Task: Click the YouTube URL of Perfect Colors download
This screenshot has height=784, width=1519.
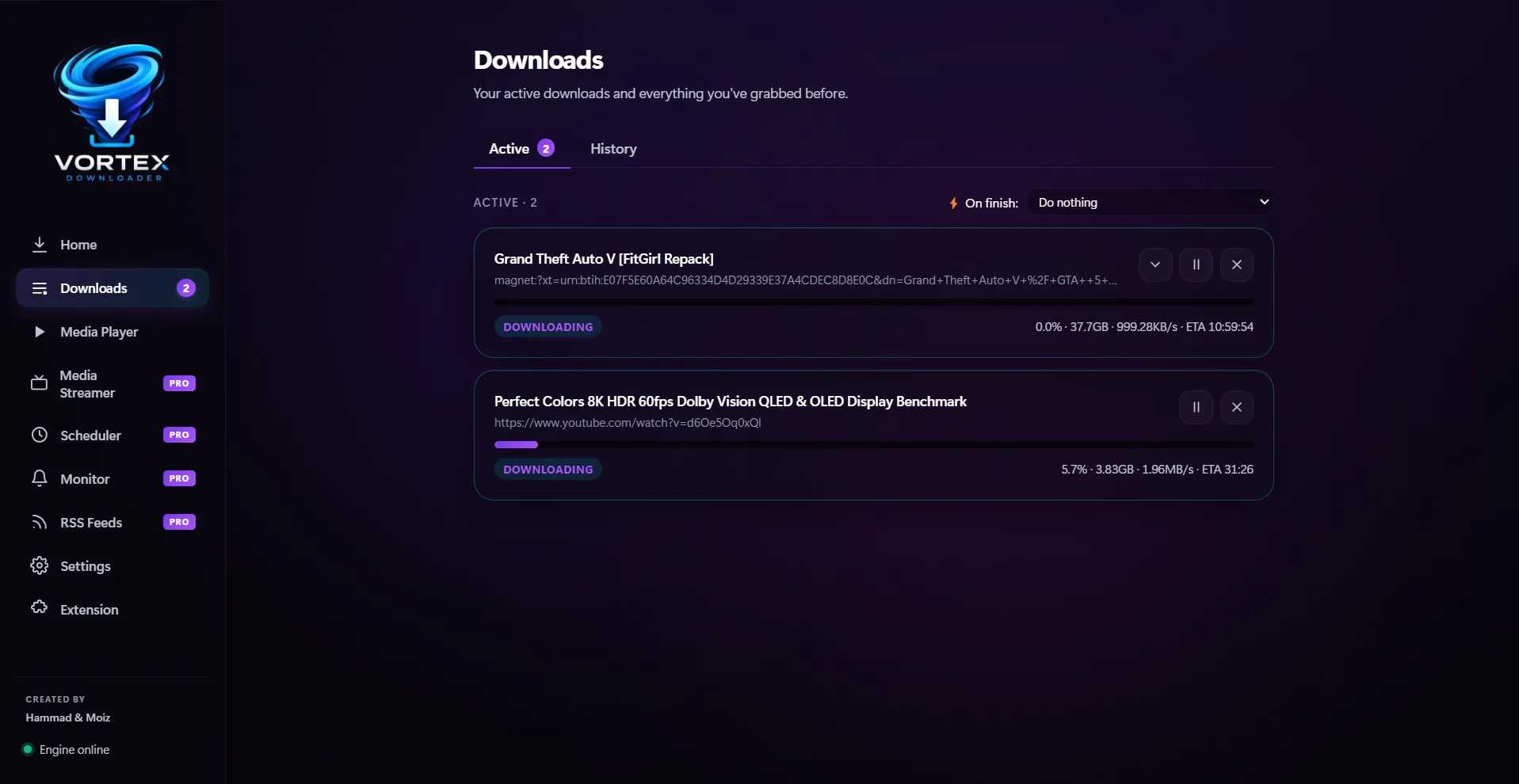Action: click(628, 423)
